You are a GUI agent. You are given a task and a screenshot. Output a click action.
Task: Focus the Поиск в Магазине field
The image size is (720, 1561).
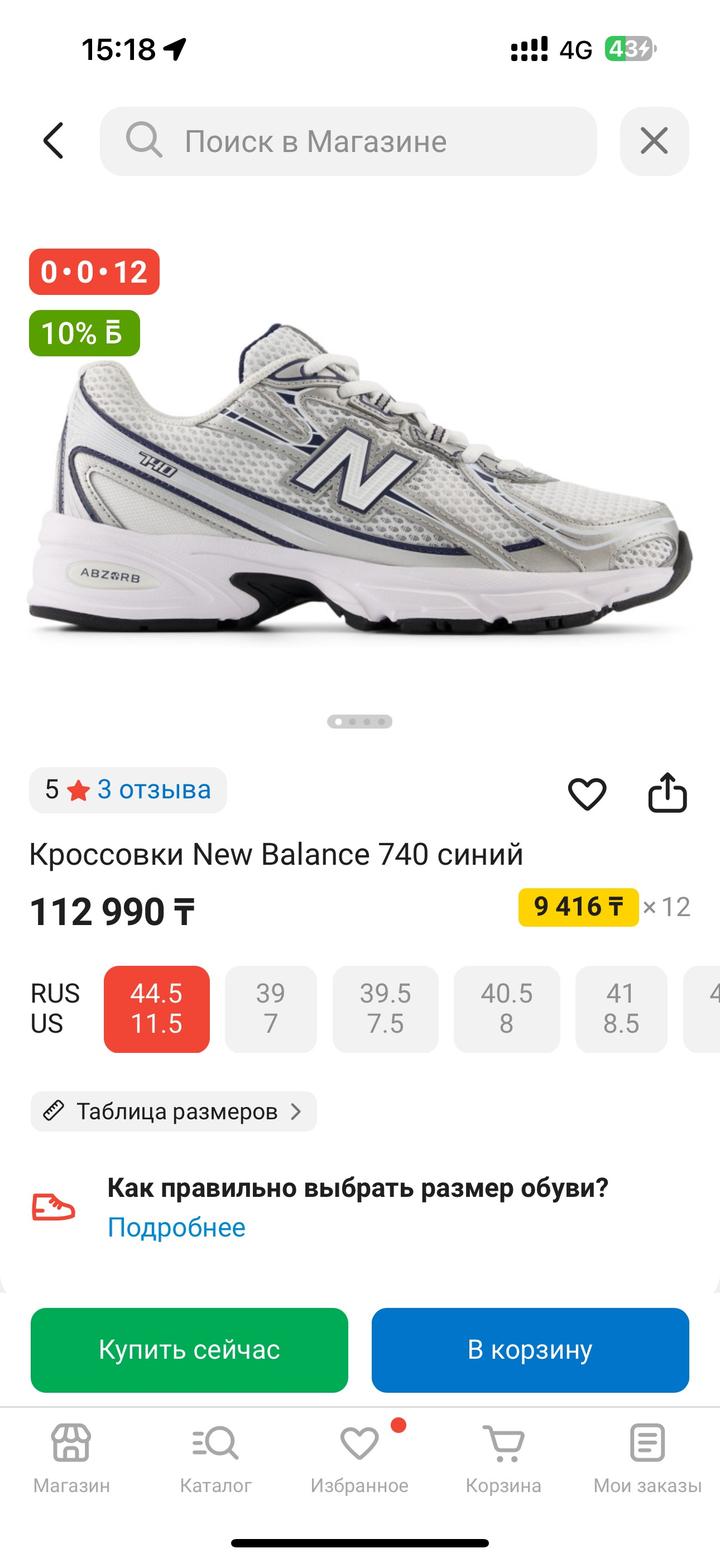pos(348,141)
